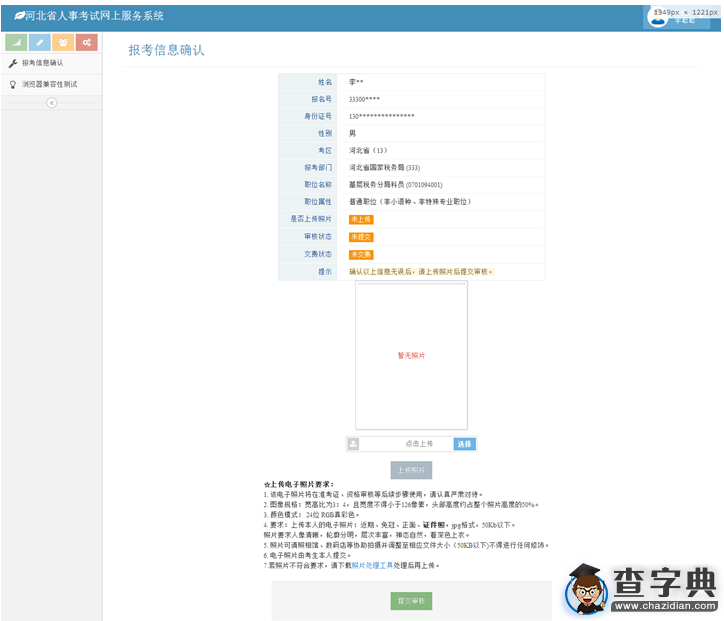Click the 未上传 status badge

(x=361, y=219)
